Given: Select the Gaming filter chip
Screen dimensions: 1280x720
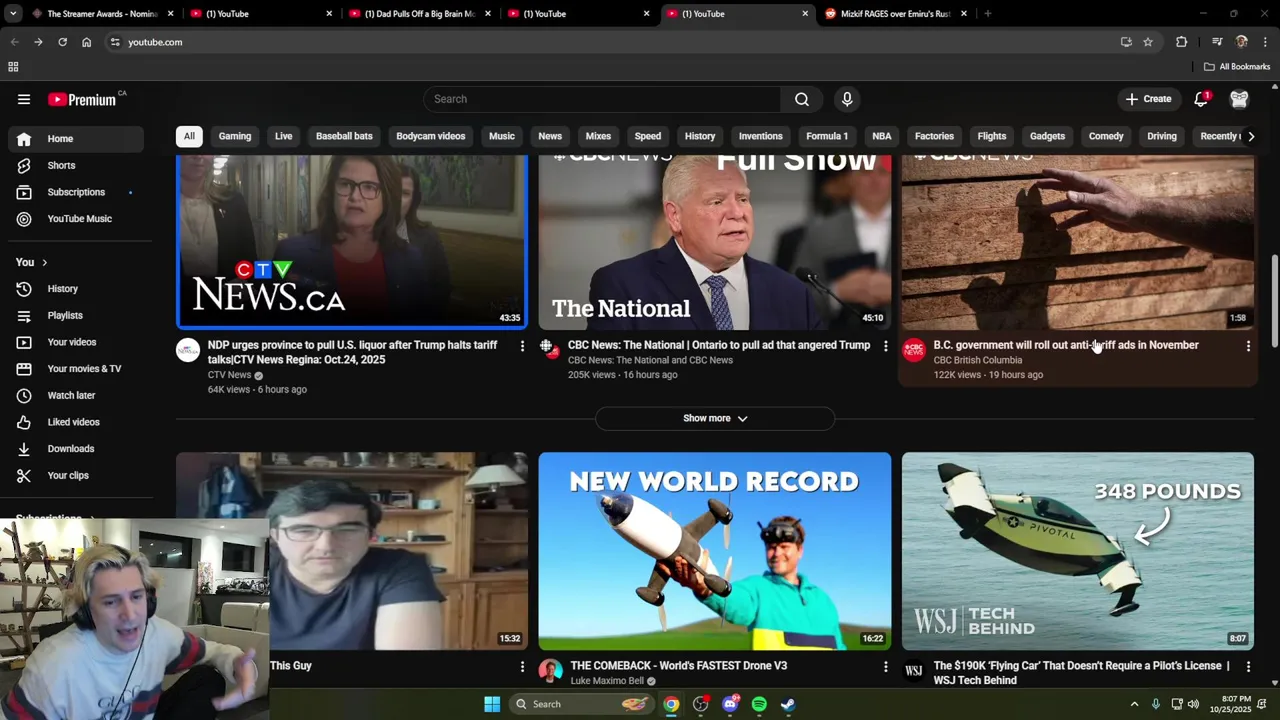Looking at the screenshot, I should [235, 136].
